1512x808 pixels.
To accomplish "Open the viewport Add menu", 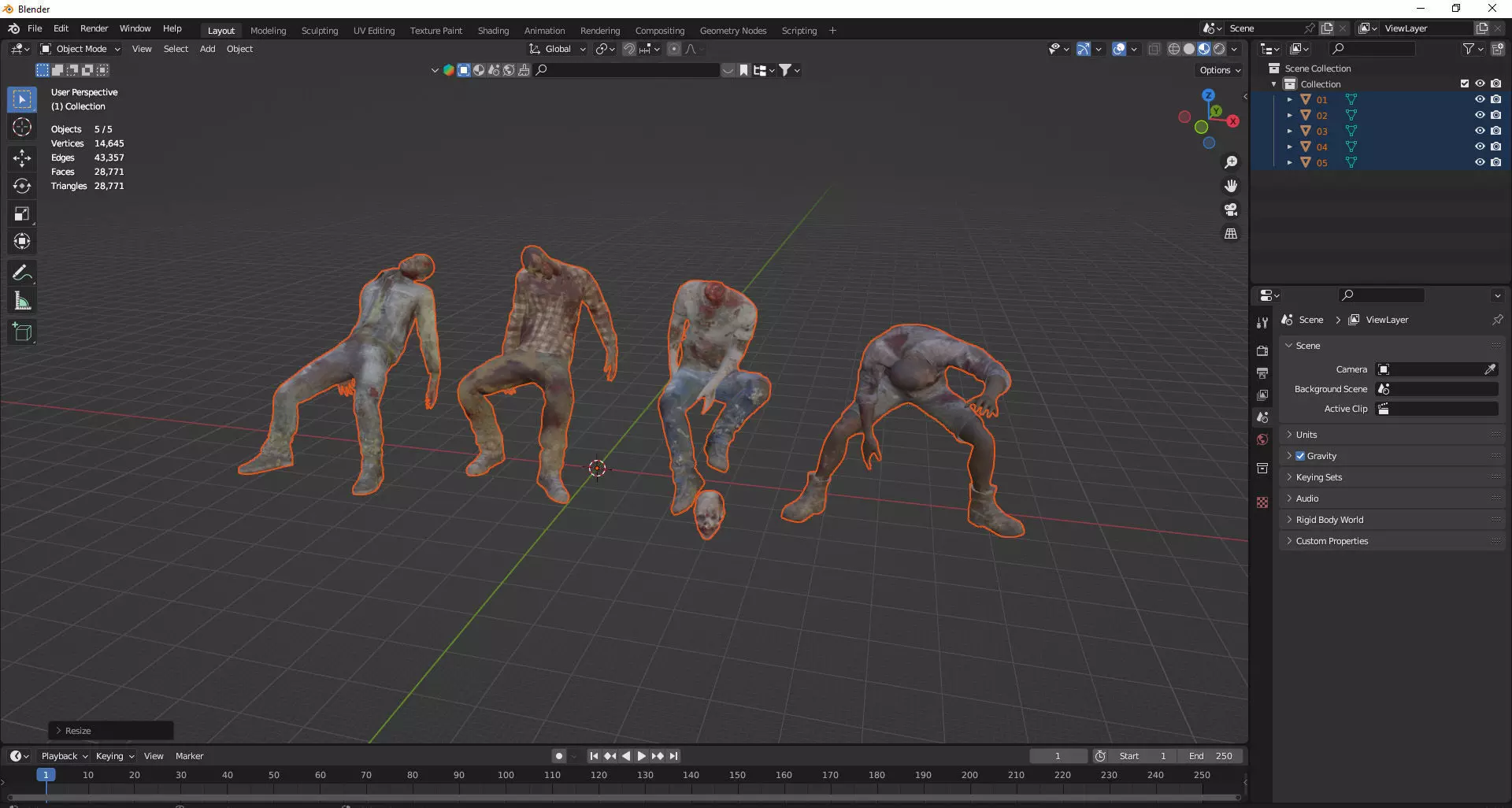I will coord(207,49).
